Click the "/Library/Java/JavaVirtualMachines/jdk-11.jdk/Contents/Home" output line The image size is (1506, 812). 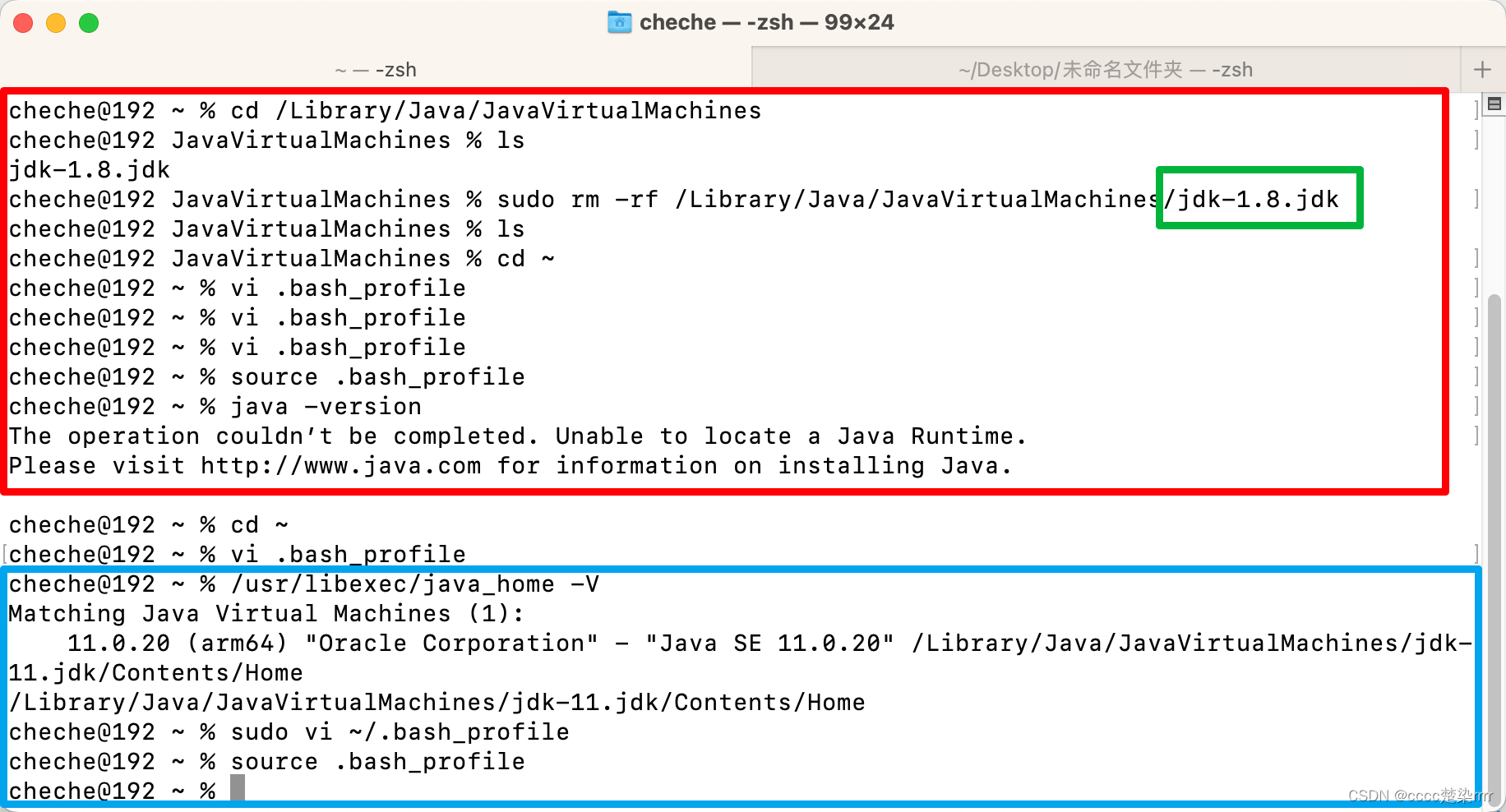click(x=437, y=703)
